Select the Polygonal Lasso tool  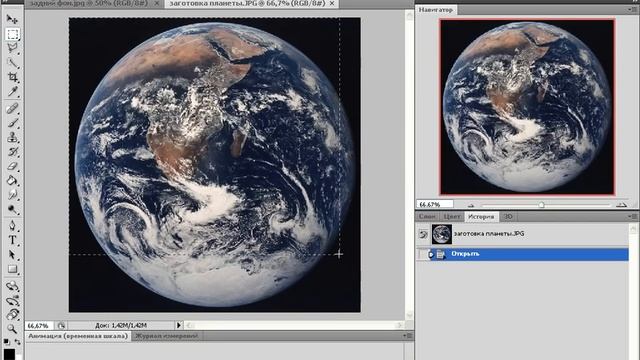(x=12, y=48)
